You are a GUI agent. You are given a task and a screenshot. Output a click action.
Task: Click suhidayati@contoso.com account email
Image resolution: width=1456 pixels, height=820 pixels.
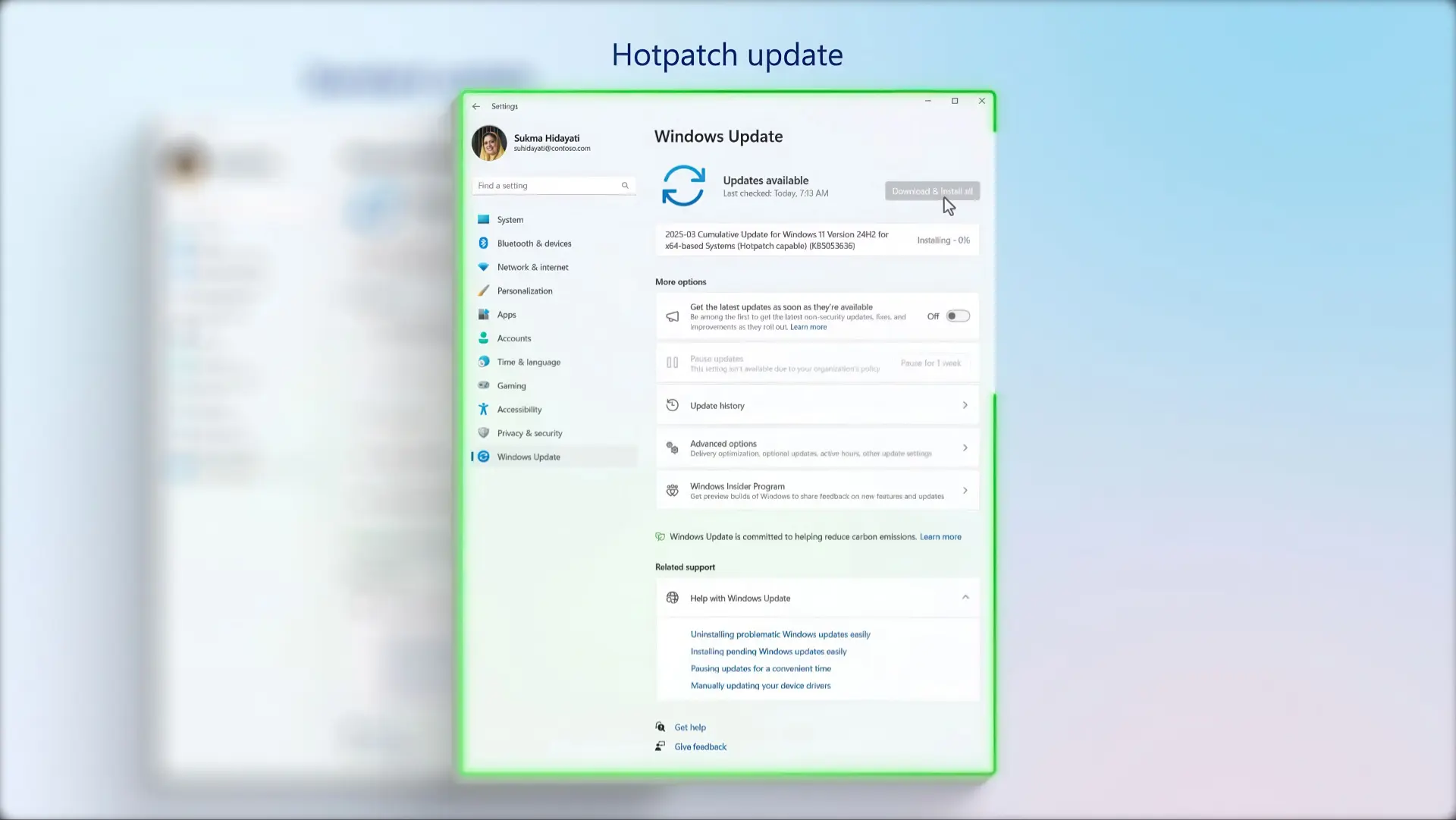(552, 149)
